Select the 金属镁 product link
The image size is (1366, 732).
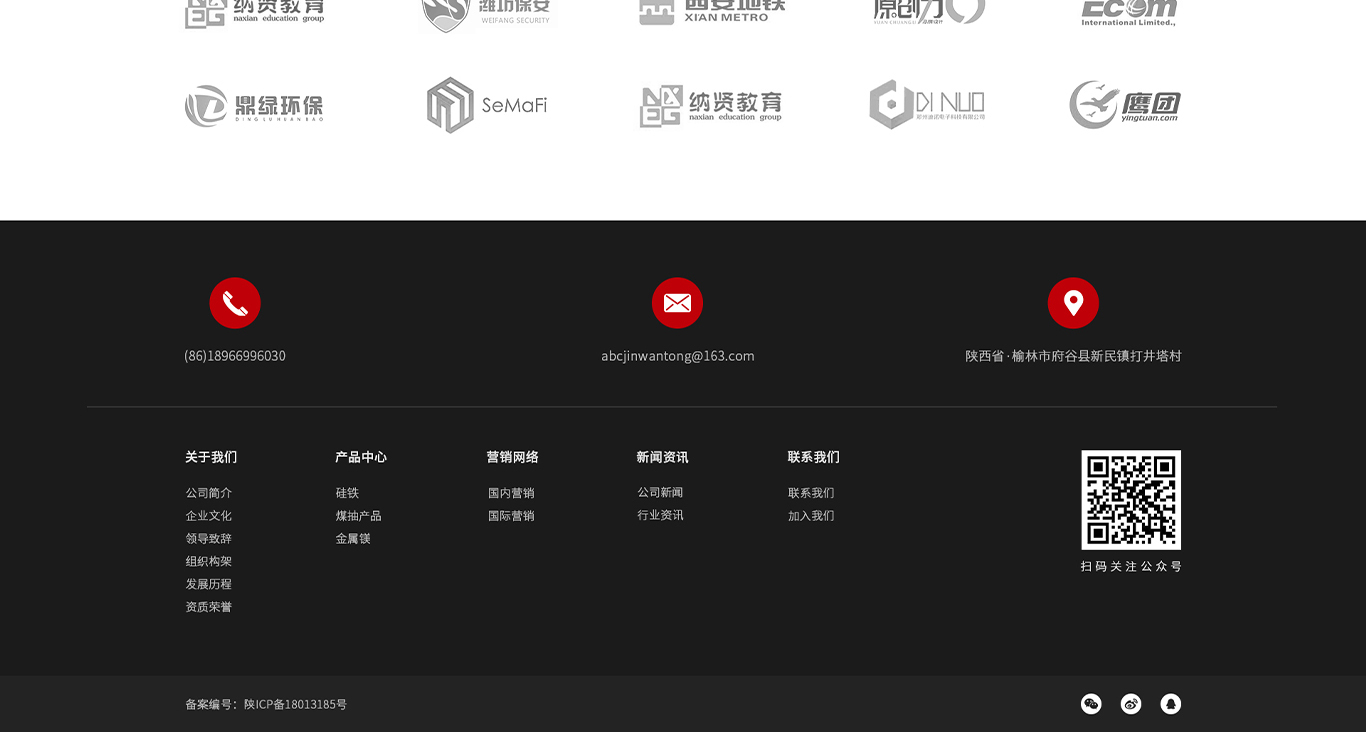pyautogui.click(x=353, y=539)
